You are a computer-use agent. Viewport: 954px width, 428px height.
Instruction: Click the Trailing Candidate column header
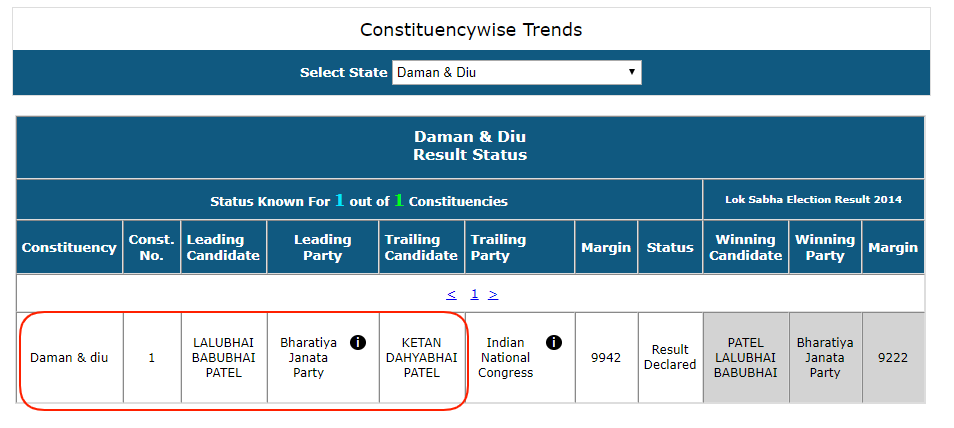click(x=421, y=247)
